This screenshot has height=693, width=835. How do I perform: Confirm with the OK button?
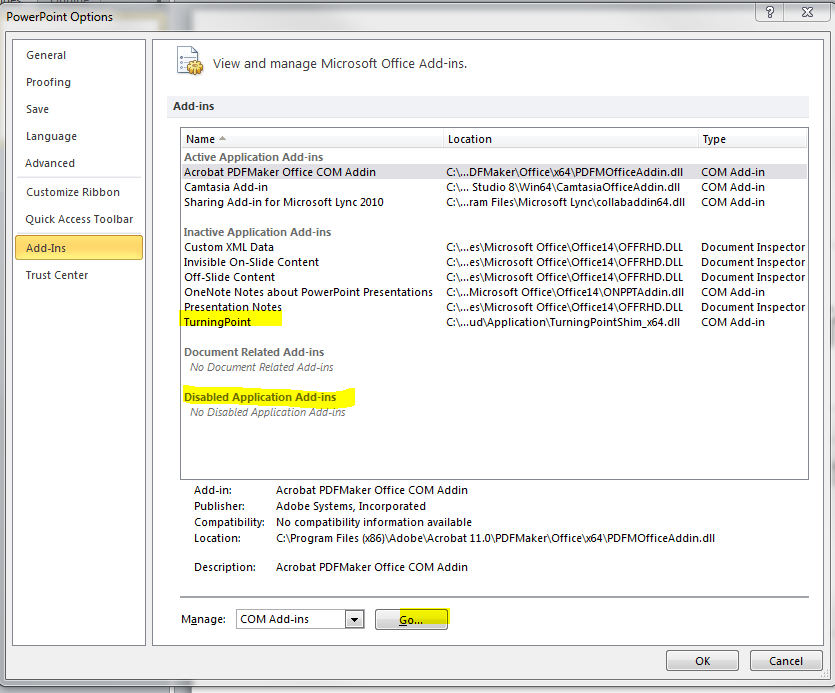point(703,660)
